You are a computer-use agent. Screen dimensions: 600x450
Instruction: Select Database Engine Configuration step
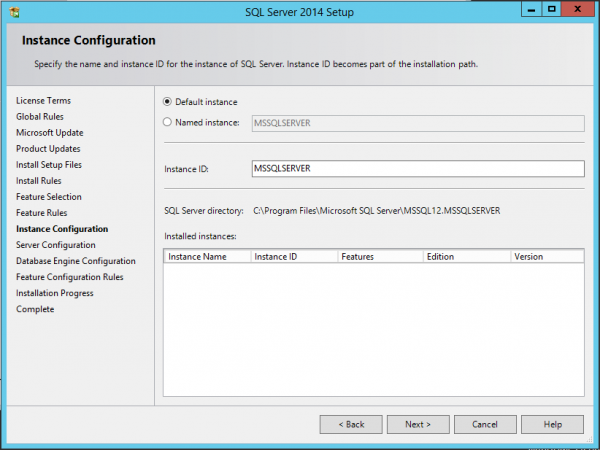[76, 261]
